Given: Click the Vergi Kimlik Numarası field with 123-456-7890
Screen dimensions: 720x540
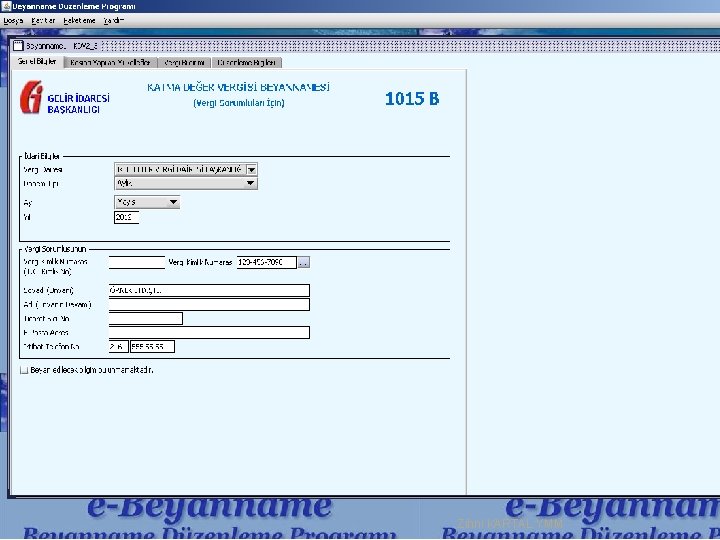Looking at the screenshot, I should click(267, 262).
